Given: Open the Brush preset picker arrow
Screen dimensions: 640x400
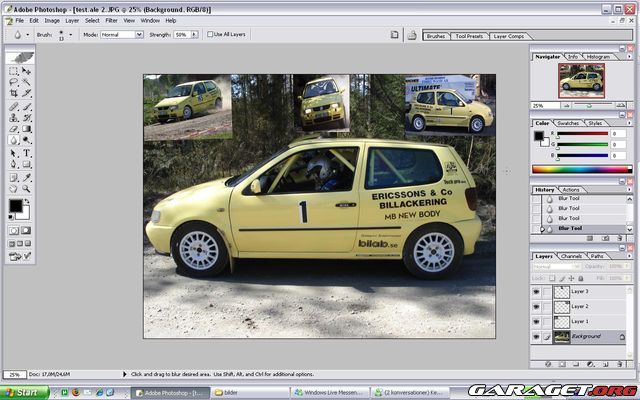Looking at the screenshot, I should (71, 35).
